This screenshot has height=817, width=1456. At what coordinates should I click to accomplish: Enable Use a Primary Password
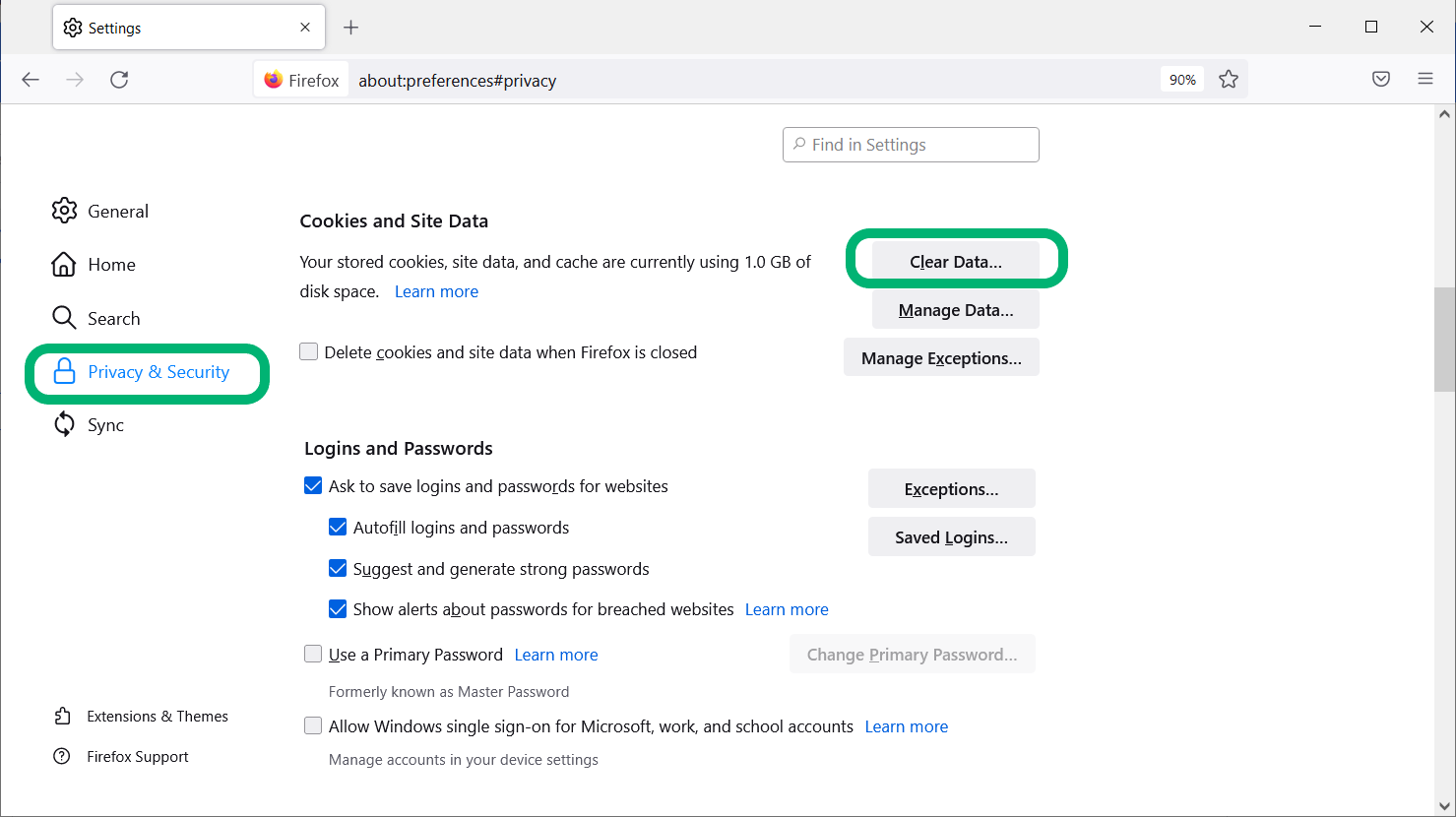[x=313, y=654]
